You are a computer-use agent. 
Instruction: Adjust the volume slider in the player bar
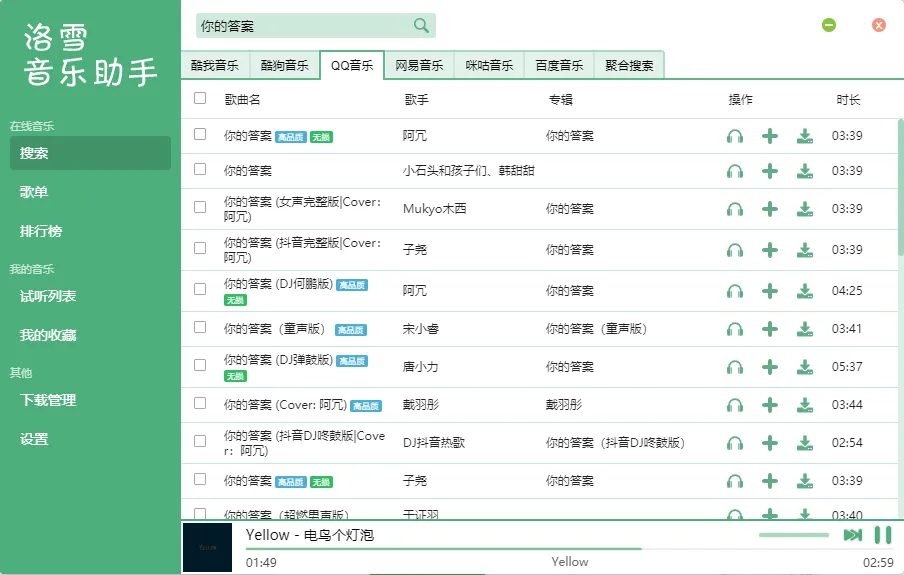[793, 535]
